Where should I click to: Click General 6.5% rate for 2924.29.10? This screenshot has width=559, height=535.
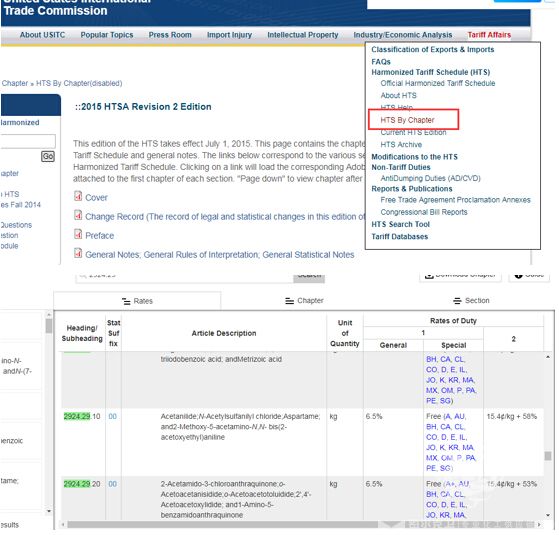374,417
